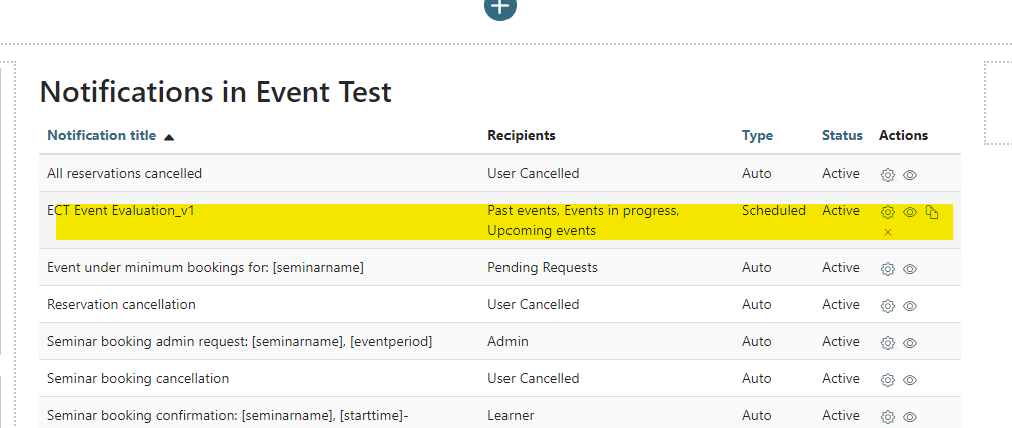
Task: Open gear for Seminar booking cancellation row
Action: [887, 380]
